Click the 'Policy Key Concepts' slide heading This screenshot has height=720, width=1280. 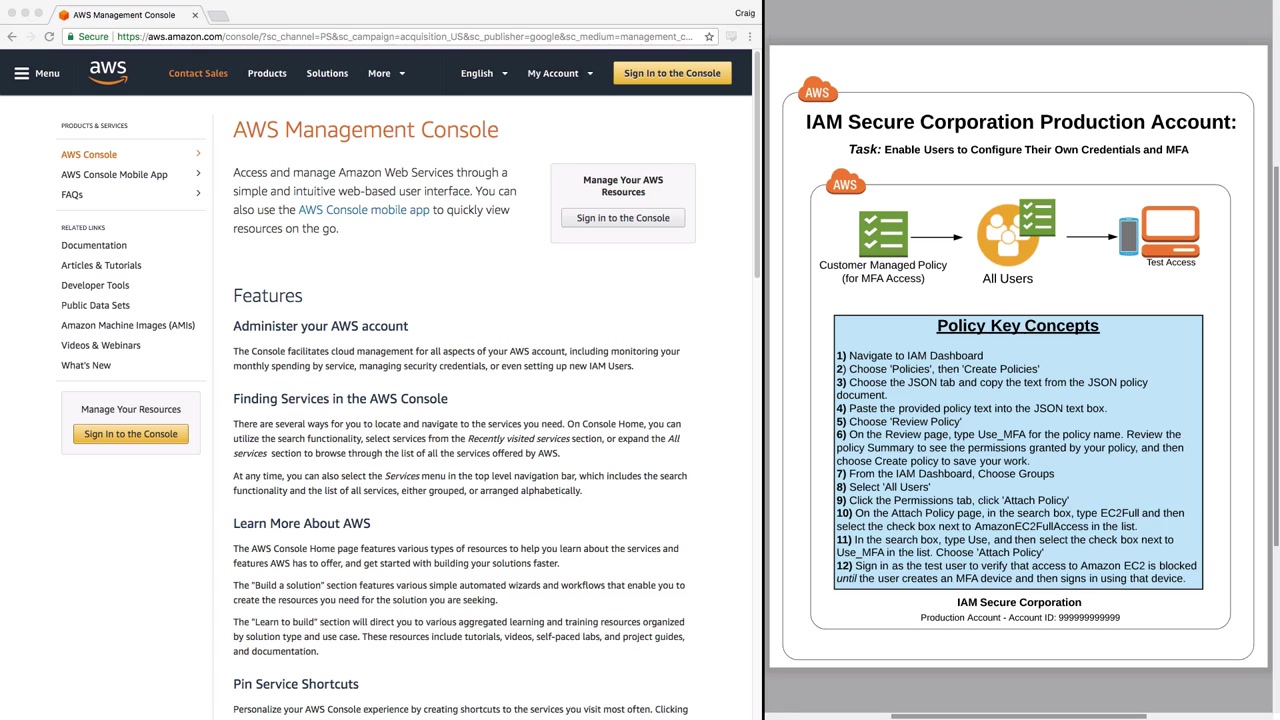pos(1018,326)
